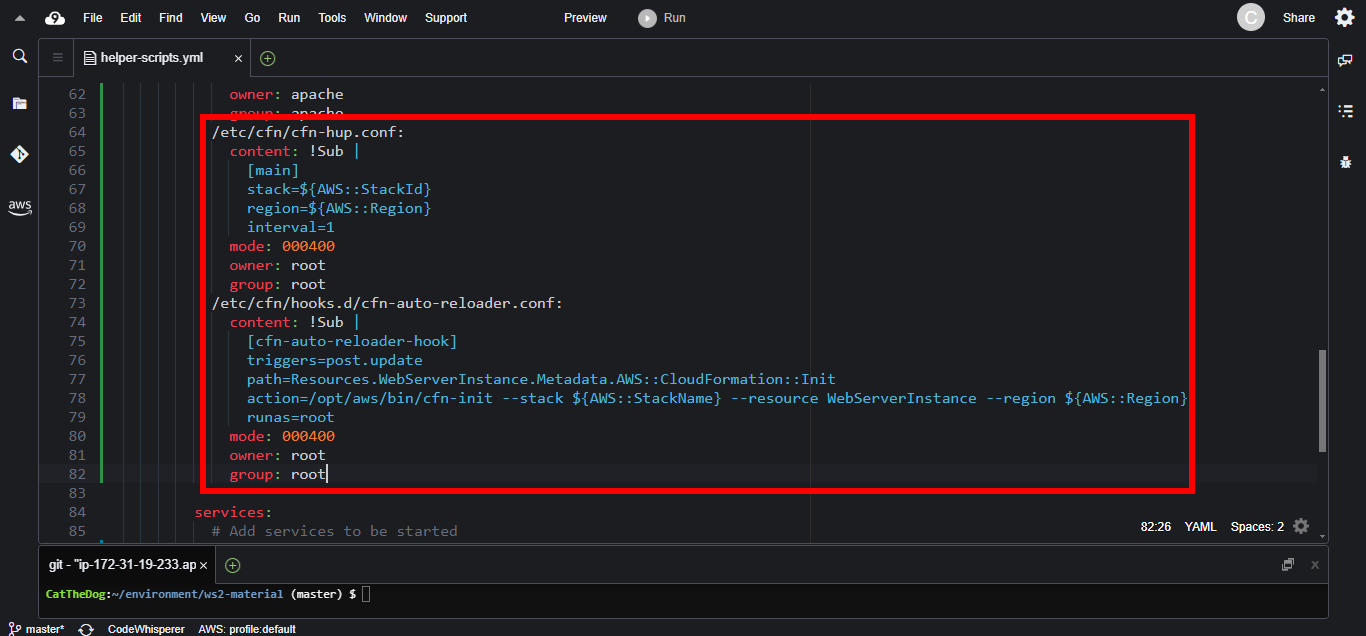Open the Environment file tree panel
This screenshot has width=1366, height=636.
point(19,103)
